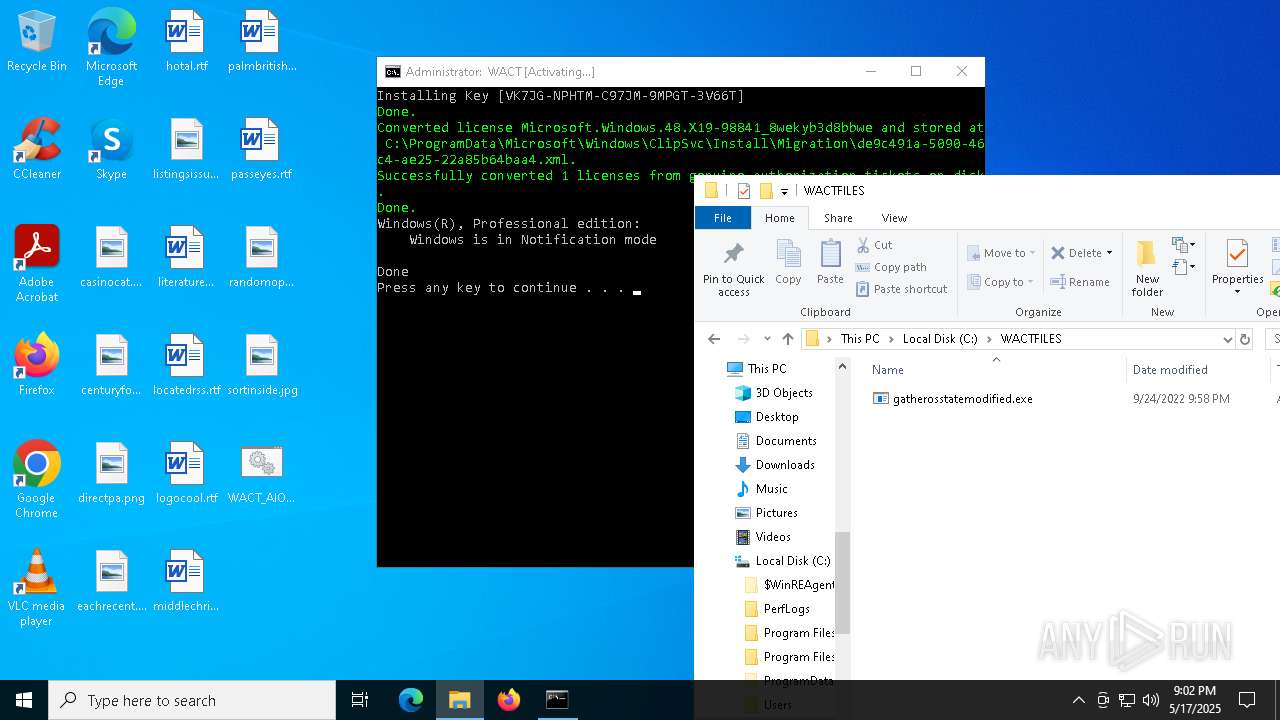
Task: Select the Adobe Acrobat desktop icon
Action: pyautogui.click(x=37, y=264)
